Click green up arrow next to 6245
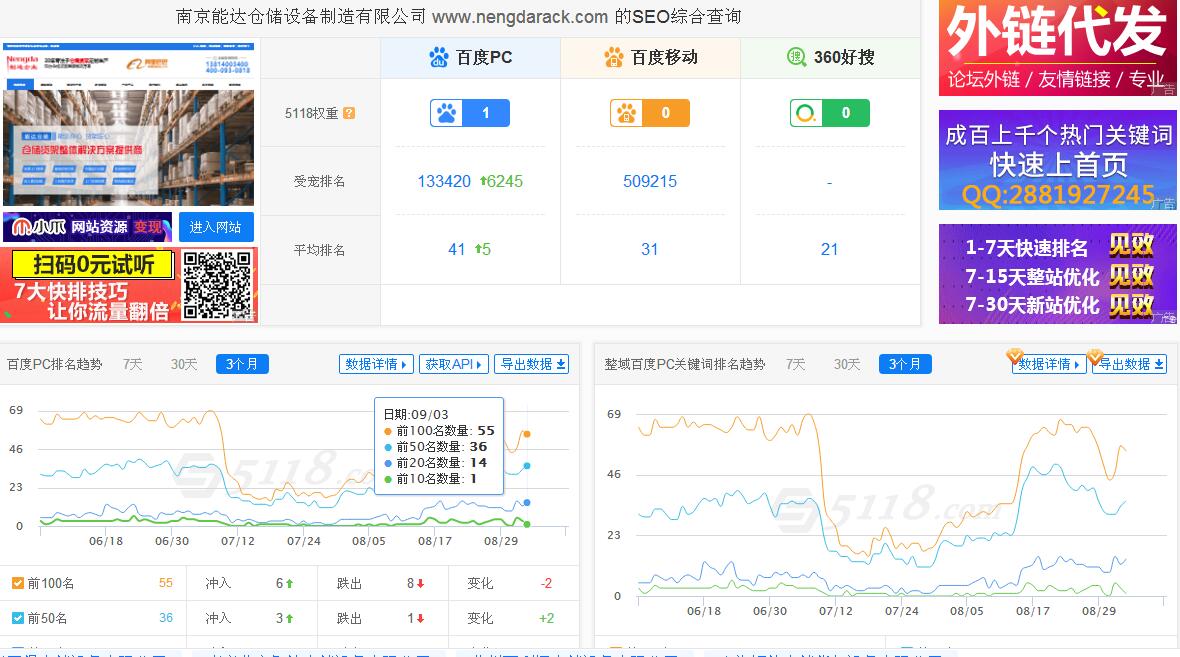The image size is (1180, 657). (483, 181)
